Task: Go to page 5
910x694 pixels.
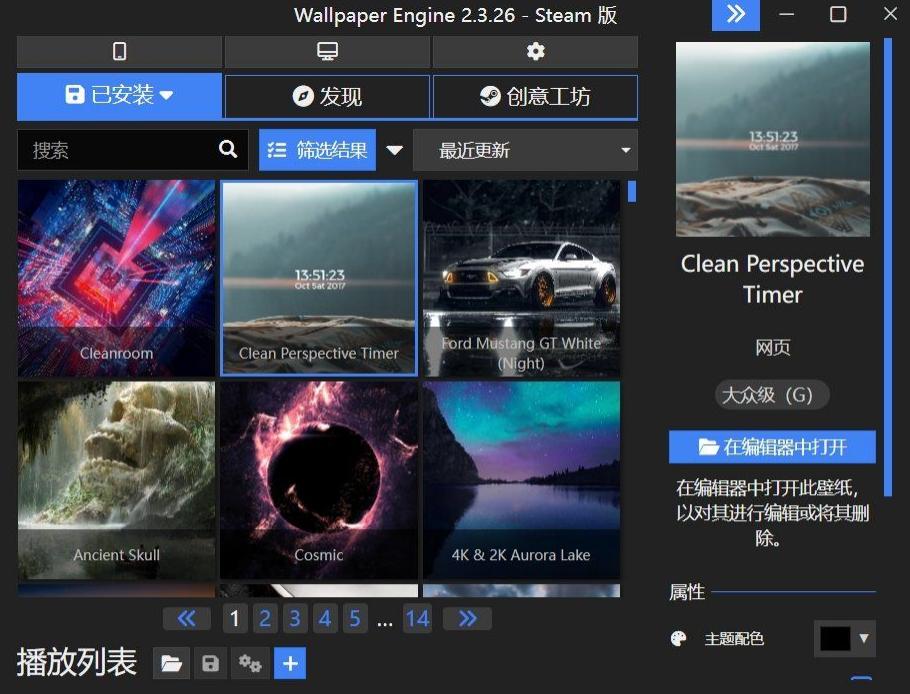Action: 355,619
